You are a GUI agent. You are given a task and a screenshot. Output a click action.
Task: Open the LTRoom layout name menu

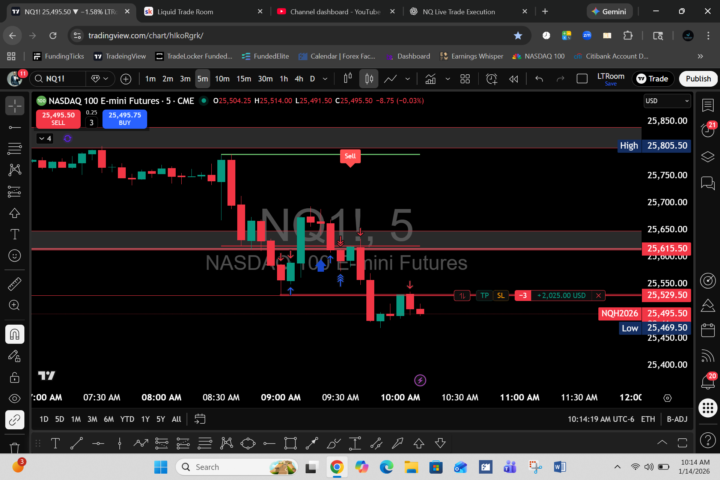click(x=610, y=79)
